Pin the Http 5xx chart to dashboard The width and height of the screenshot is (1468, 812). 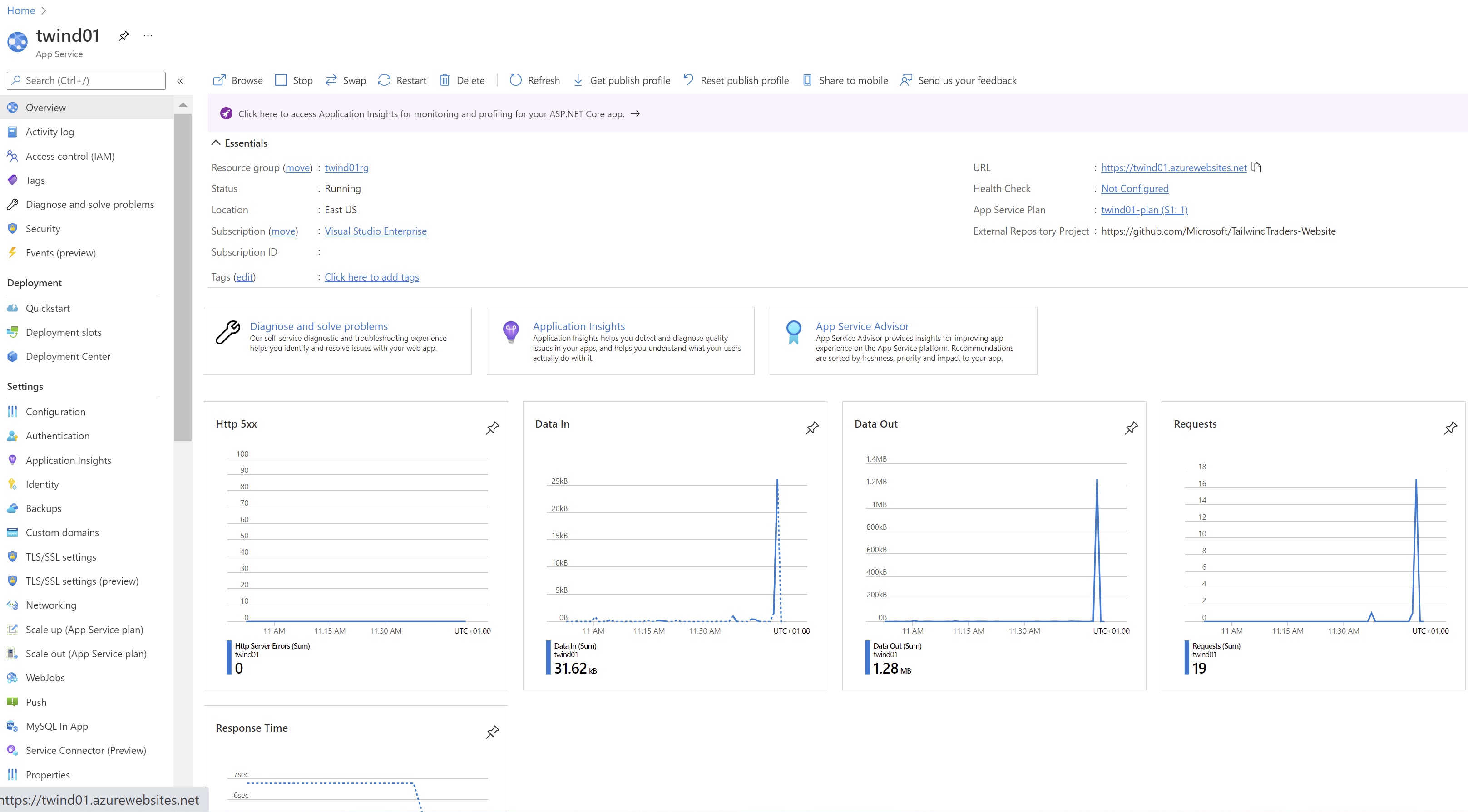492,428
